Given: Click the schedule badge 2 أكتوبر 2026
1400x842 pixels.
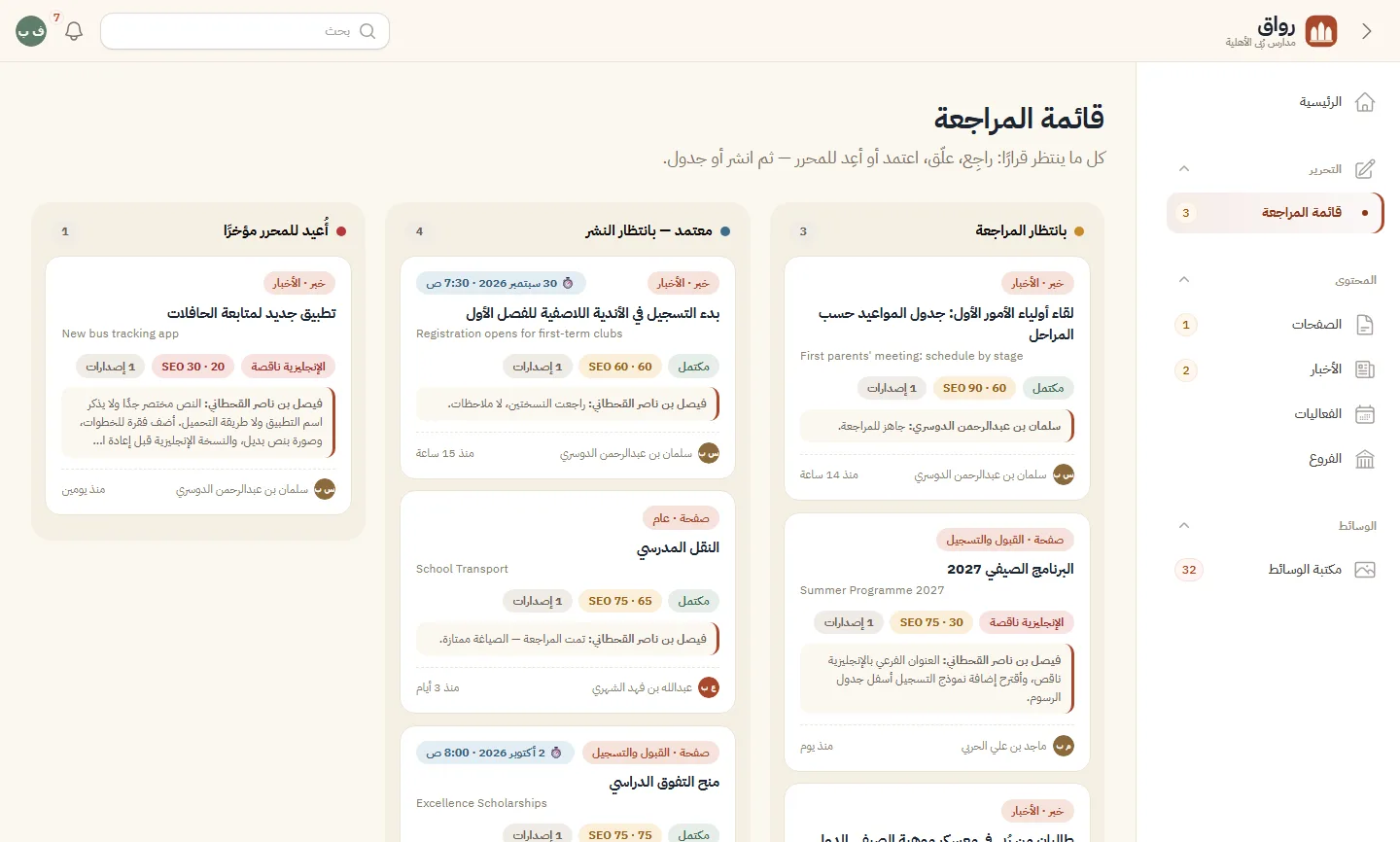Looking at the screenshot, I should [x=495, y=753].
